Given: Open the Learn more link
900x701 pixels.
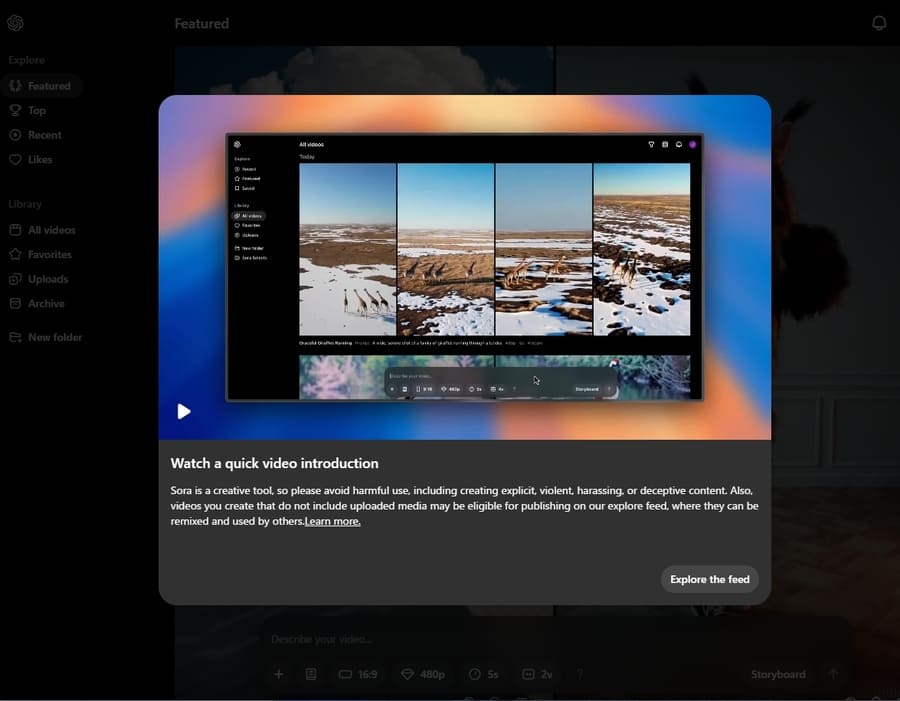Looking at the screenshot, I should (332, 521).
